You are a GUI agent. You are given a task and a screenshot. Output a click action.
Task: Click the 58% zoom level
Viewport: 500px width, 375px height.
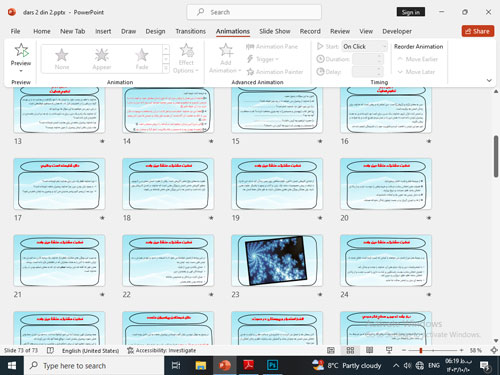[476, 350]
